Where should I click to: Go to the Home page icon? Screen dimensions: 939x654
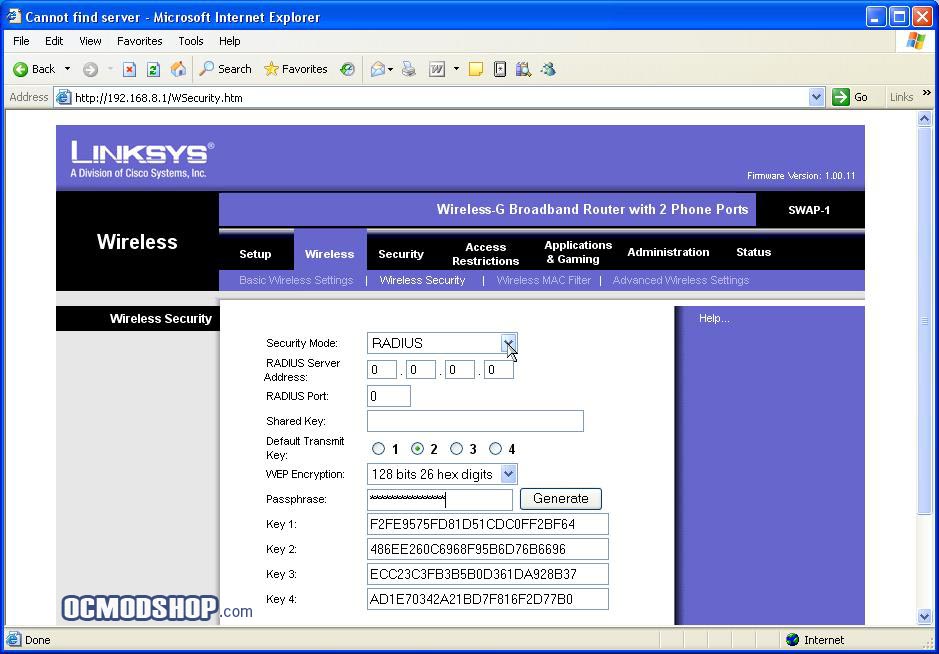tap(178, 69)
